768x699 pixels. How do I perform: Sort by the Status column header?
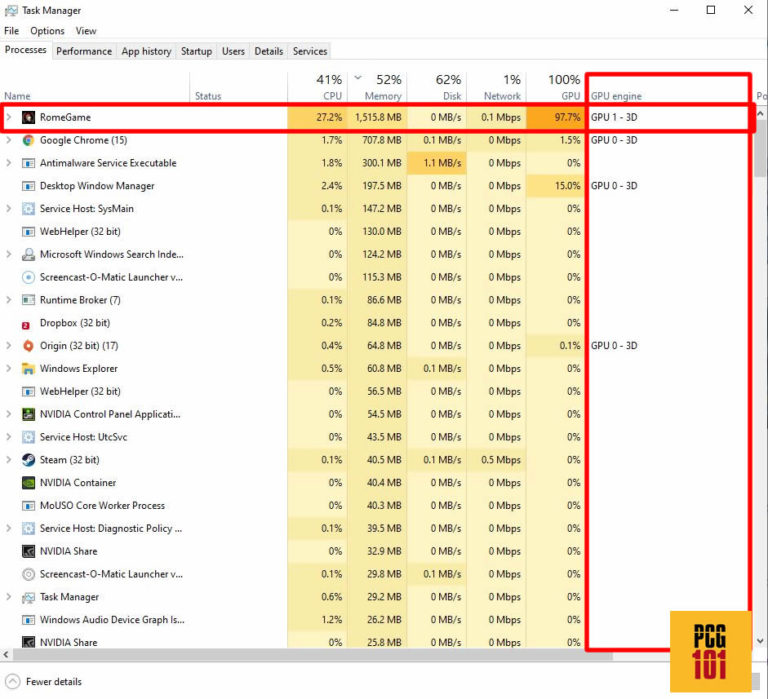coord(239,87)
